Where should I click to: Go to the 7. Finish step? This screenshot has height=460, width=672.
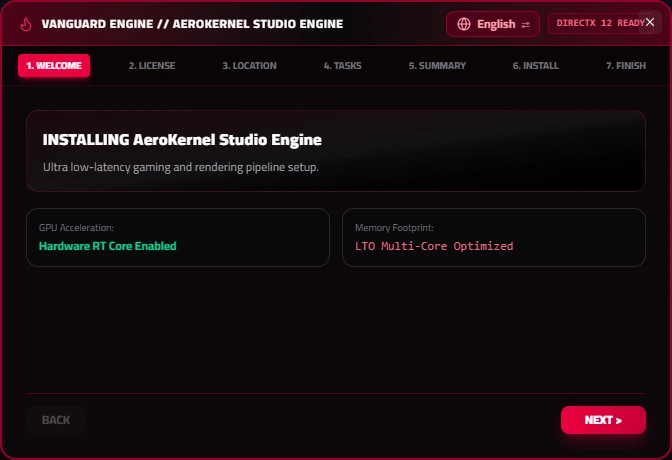click(626, 66)
